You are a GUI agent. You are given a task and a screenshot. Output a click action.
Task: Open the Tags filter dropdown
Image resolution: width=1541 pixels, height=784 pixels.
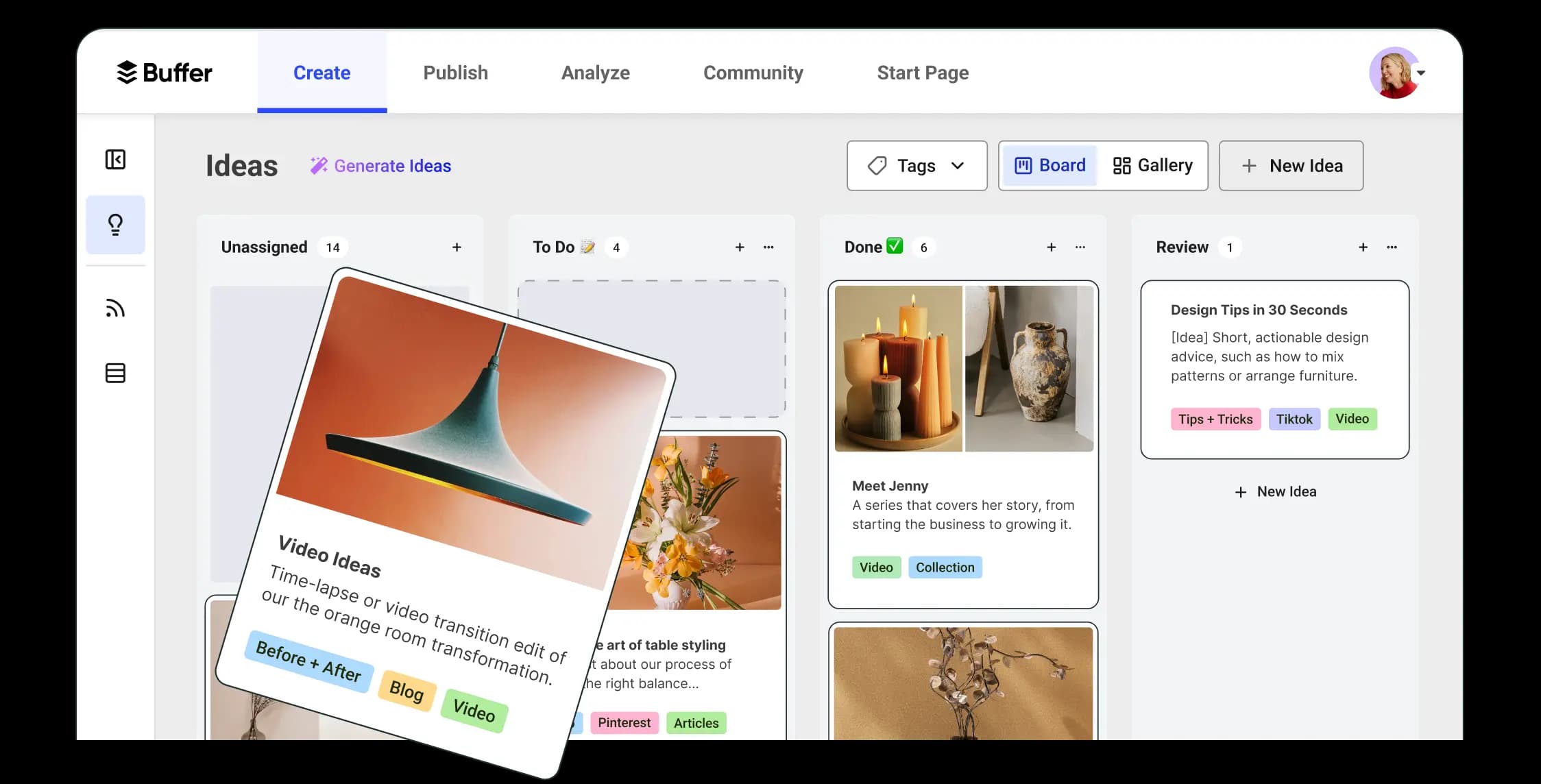tap(917, 165)
